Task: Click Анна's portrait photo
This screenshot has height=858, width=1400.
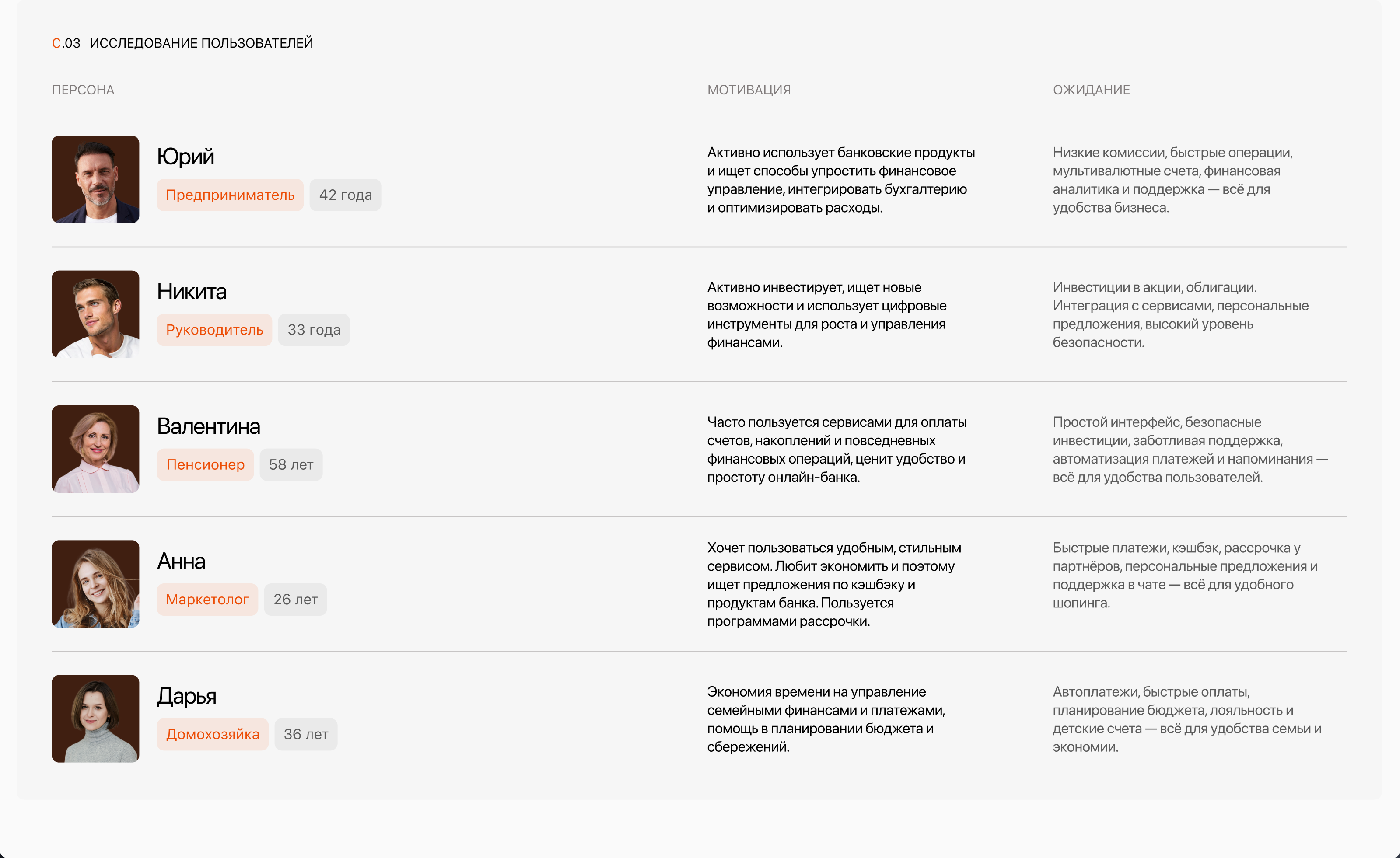Action: 95,584
